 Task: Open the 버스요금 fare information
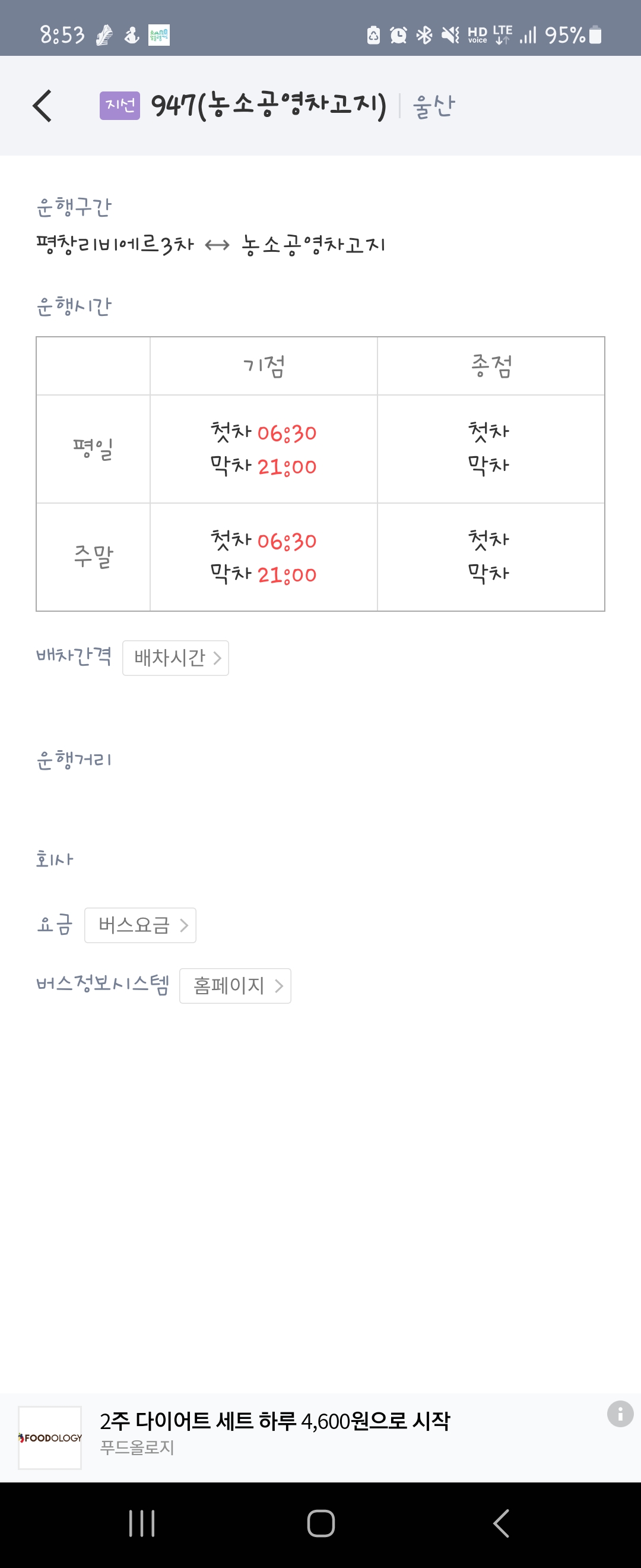(141, 925)
